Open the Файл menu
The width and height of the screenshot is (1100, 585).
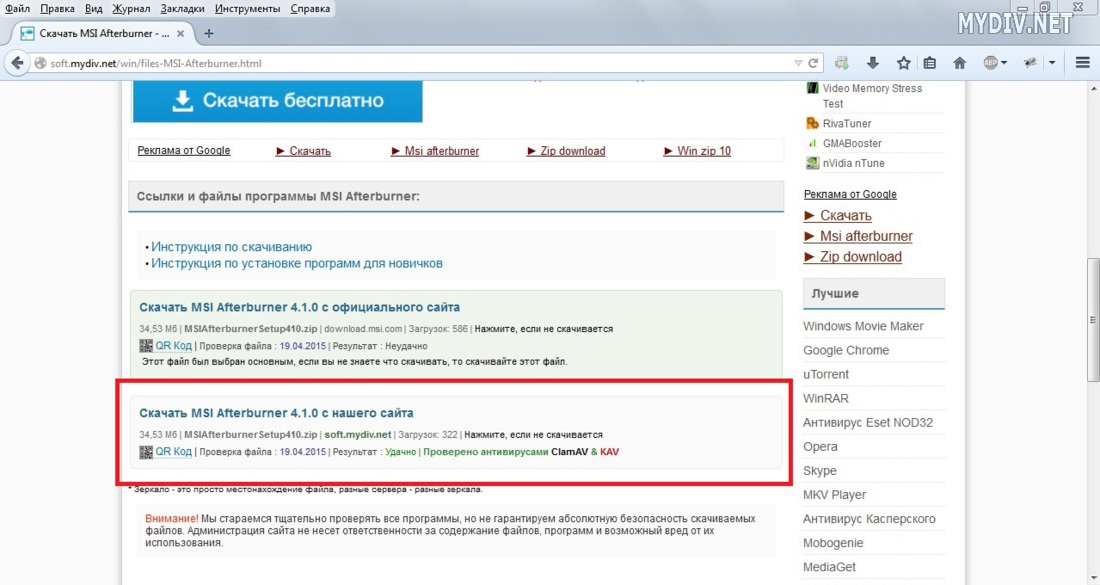[18, 8]
